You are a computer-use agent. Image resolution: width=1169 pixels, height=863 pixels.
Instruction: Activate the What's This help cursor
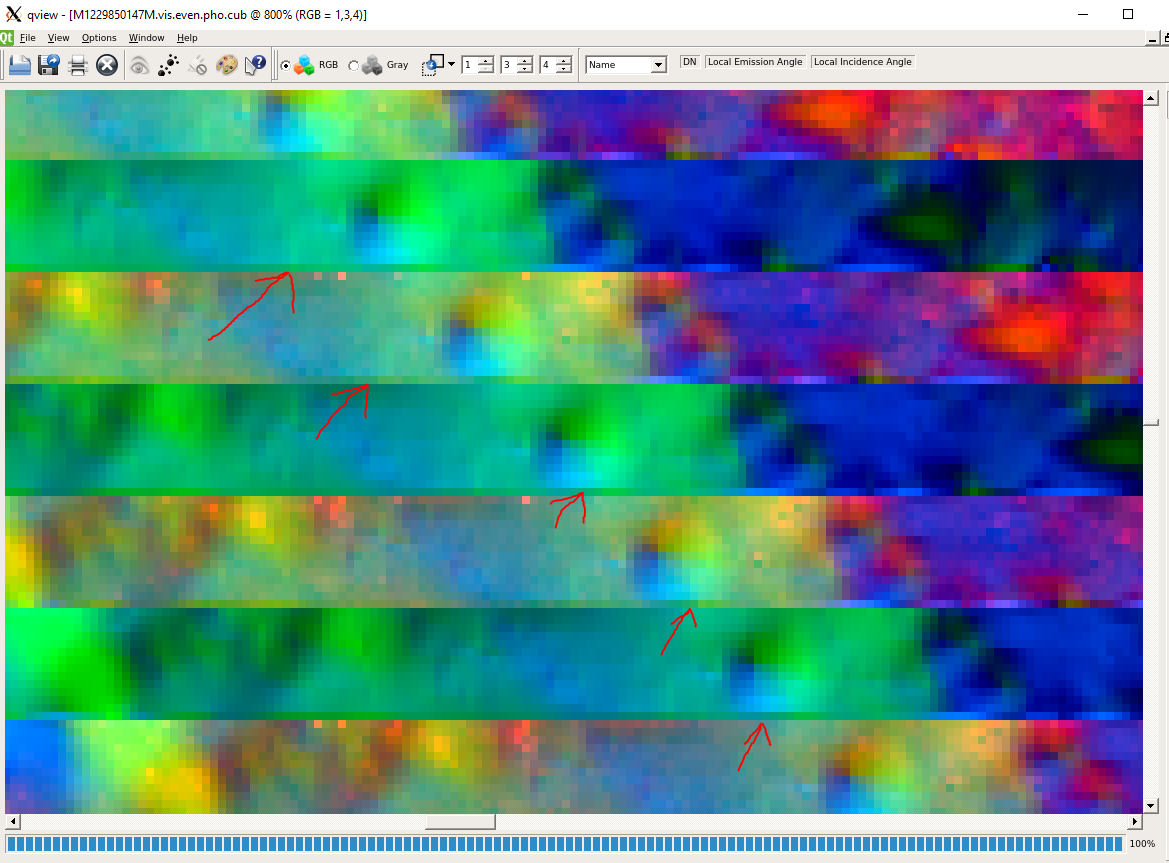(x=256, y=66)
